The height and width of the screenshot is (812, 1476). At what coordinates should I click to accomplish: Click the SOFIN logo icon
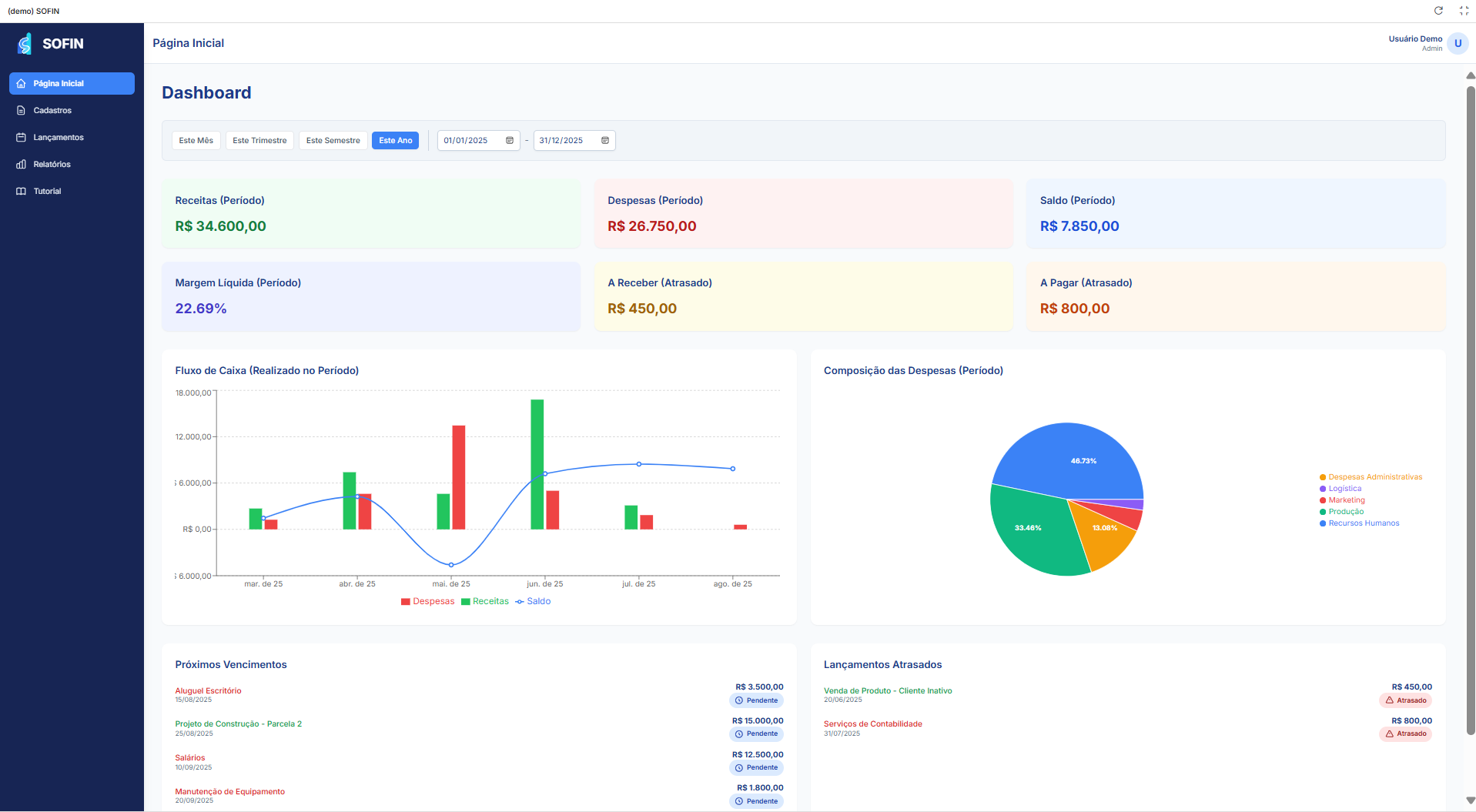(x=25, y=44)
